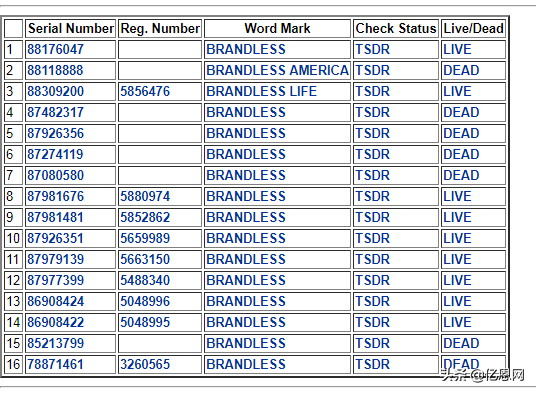Viewport: 536px width, 393px height.
Task: Click LIVE status for serial 87977399
Action: pyautogui.click(x=457, y=281)
